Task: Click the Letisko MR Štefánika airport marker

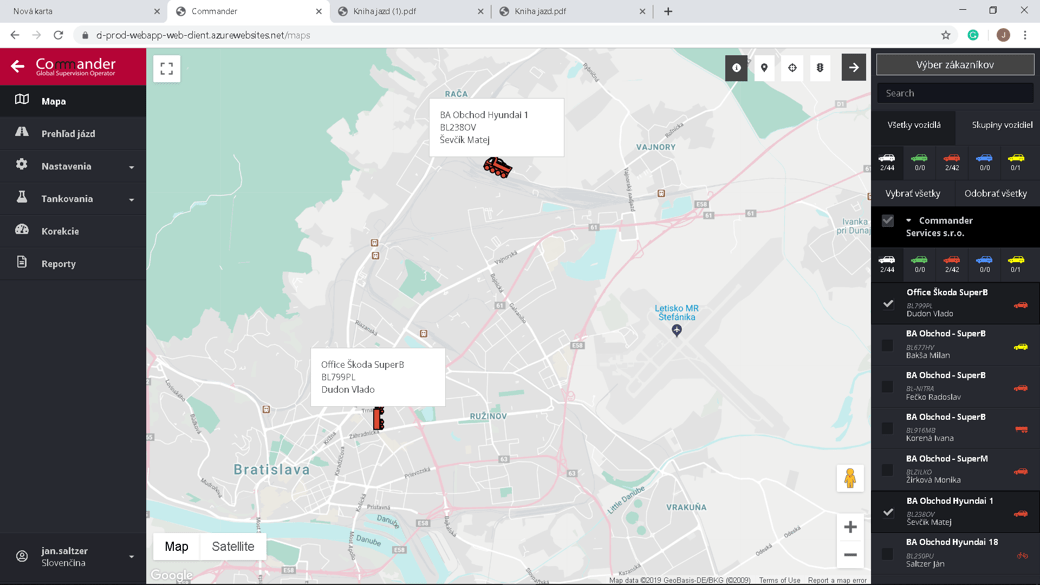Action: [677, 330]
